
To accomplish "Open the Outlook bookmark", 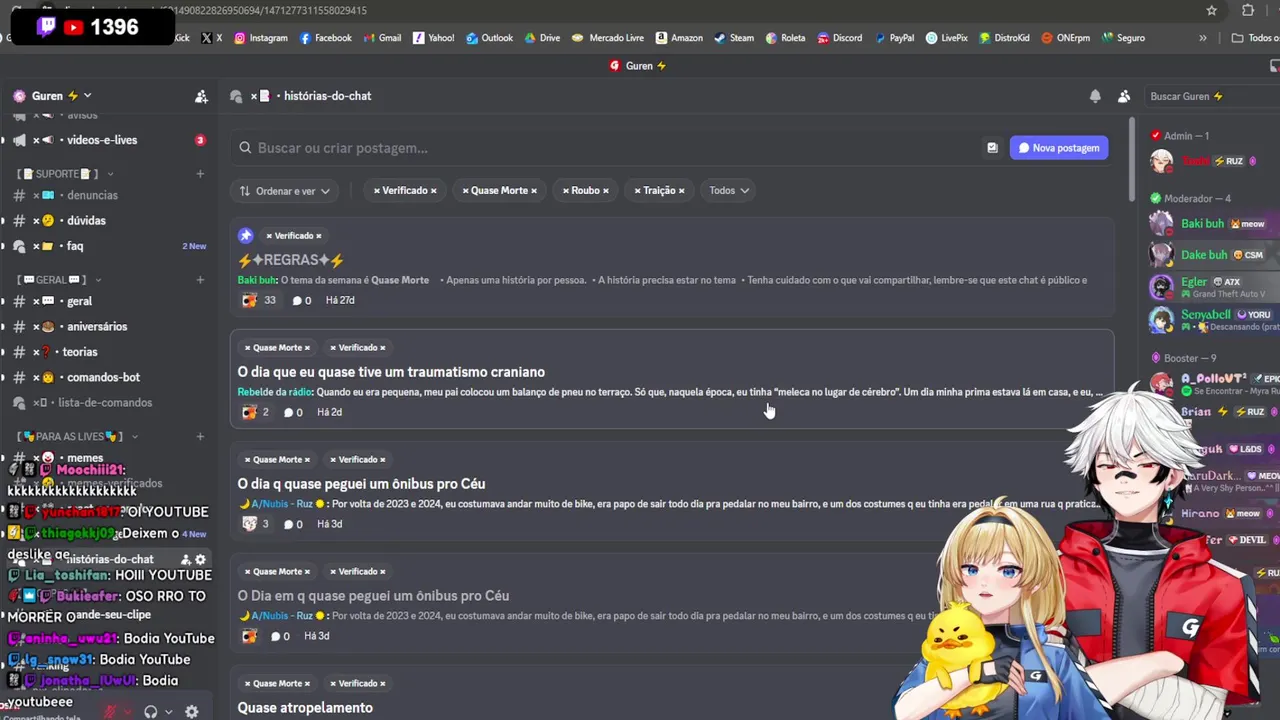I will coord(489,38).
